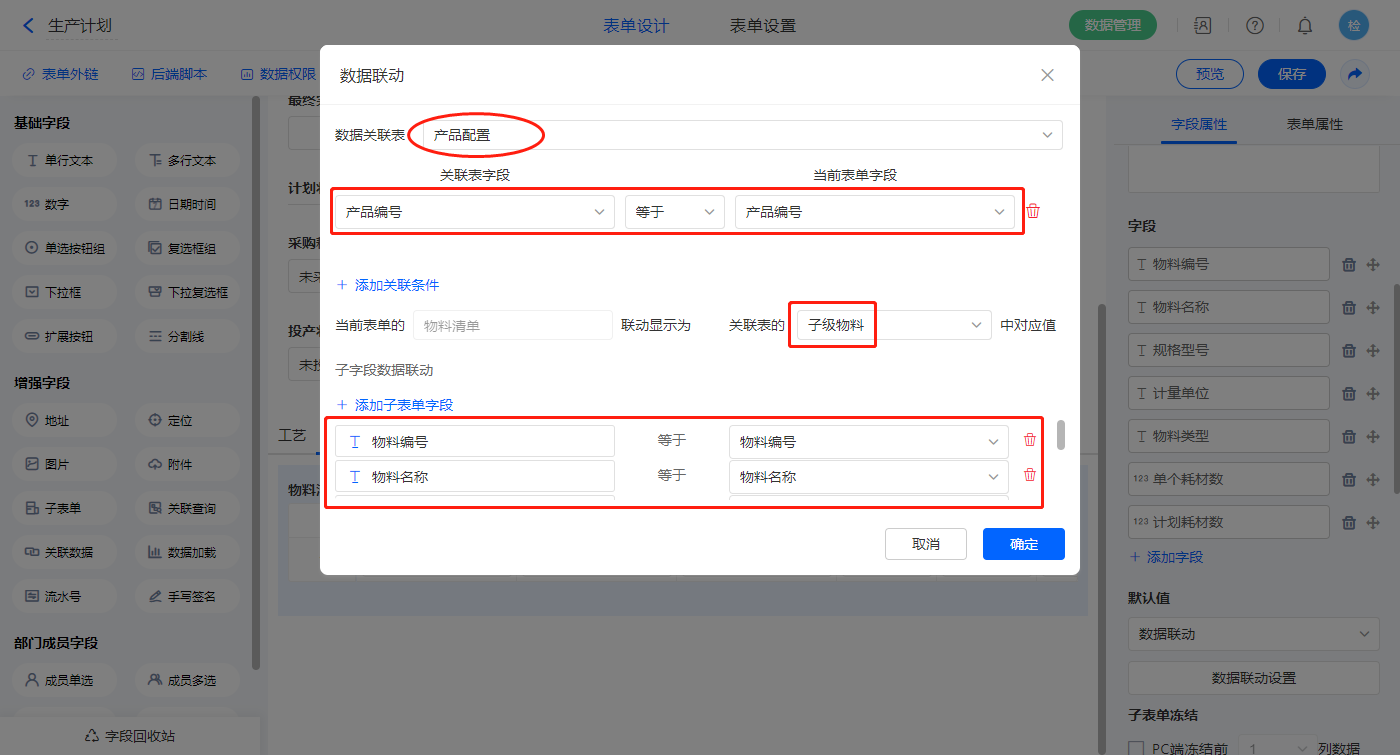The width and height of the screenshot is (1400, 755).
Task: Open the help question mark icon
Action: click(1255, 26)
